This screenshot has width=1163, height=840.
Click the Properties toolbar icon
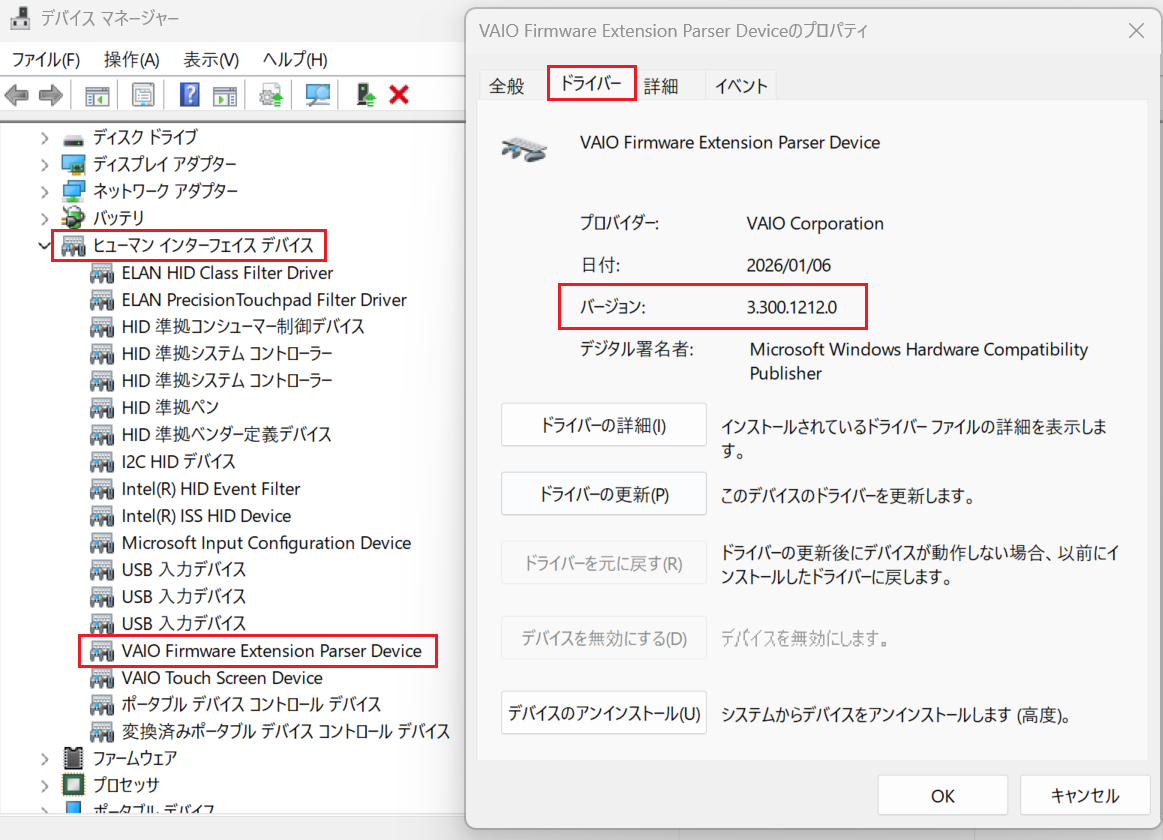coord(143,95)
